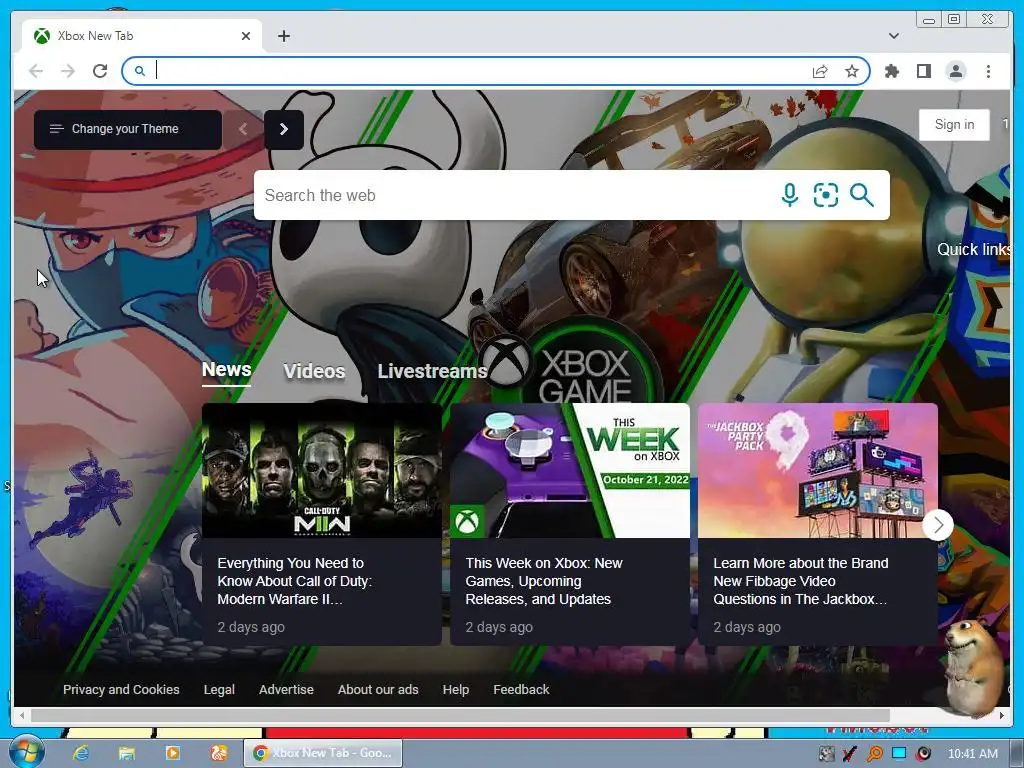
Task: Open the Legal footer link
Action: point(219,690)
